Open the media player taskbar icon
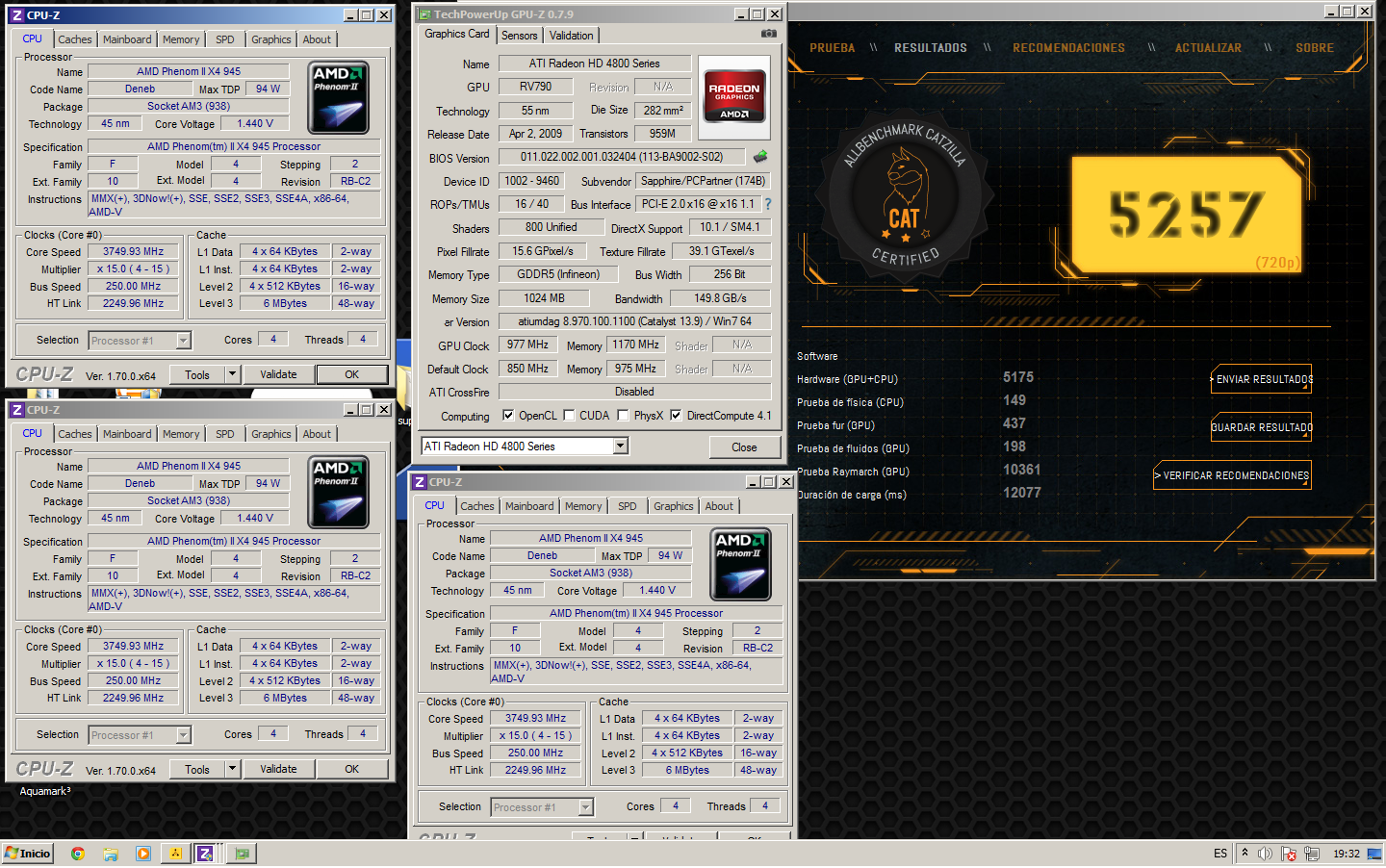1386x868 pixels. point(143,854)
